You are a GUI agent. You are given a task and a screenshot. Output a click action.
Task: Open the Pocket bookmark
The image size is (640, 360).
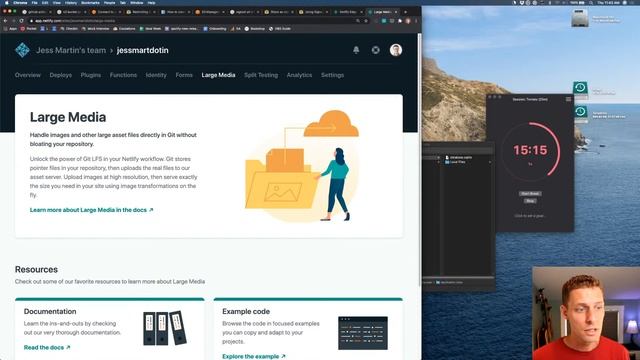coord(29,29)
